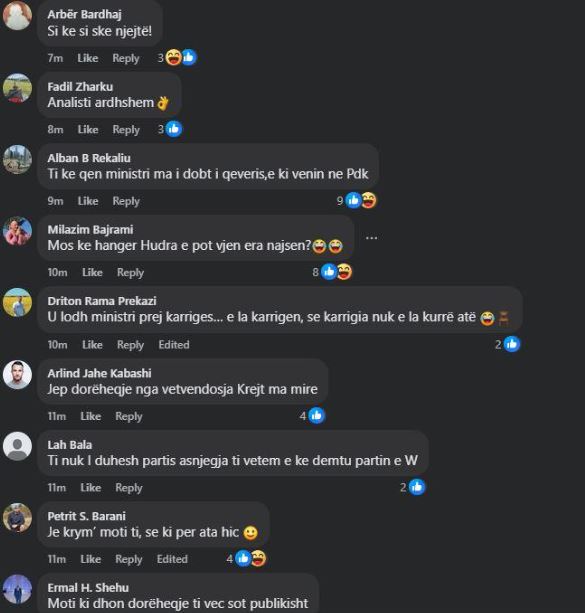Open reaction icons on Milazim Bajrami's comment

click(332, 272)
